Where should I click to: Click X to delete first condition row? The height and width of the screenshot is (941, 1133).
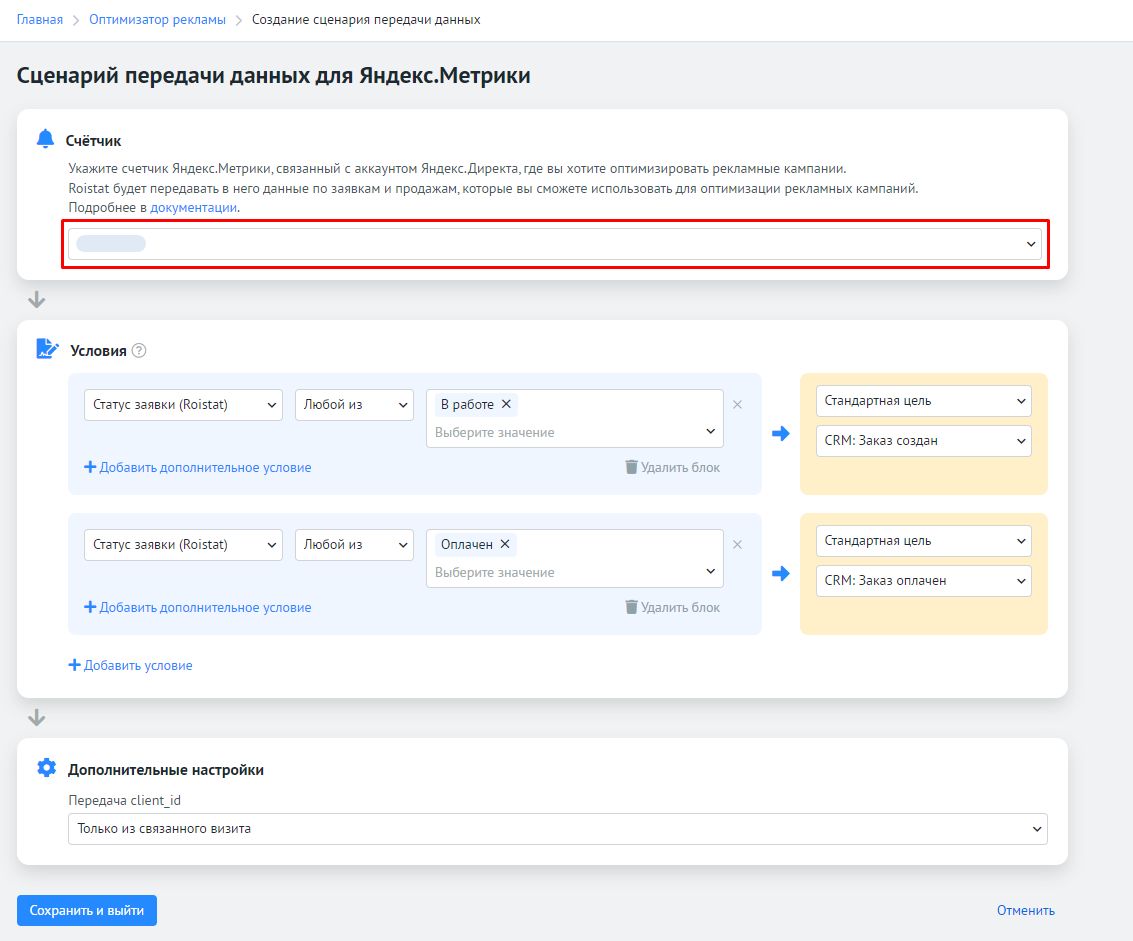pyautogui.click(x=738, y=405)
